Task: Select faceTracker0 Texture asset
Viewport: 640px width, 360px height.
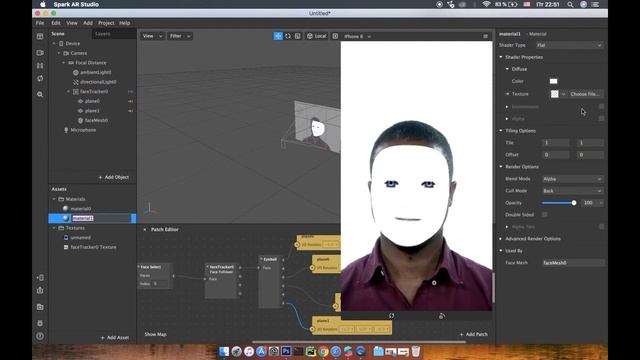Action: pyautogui.click(x=93, y=247)
